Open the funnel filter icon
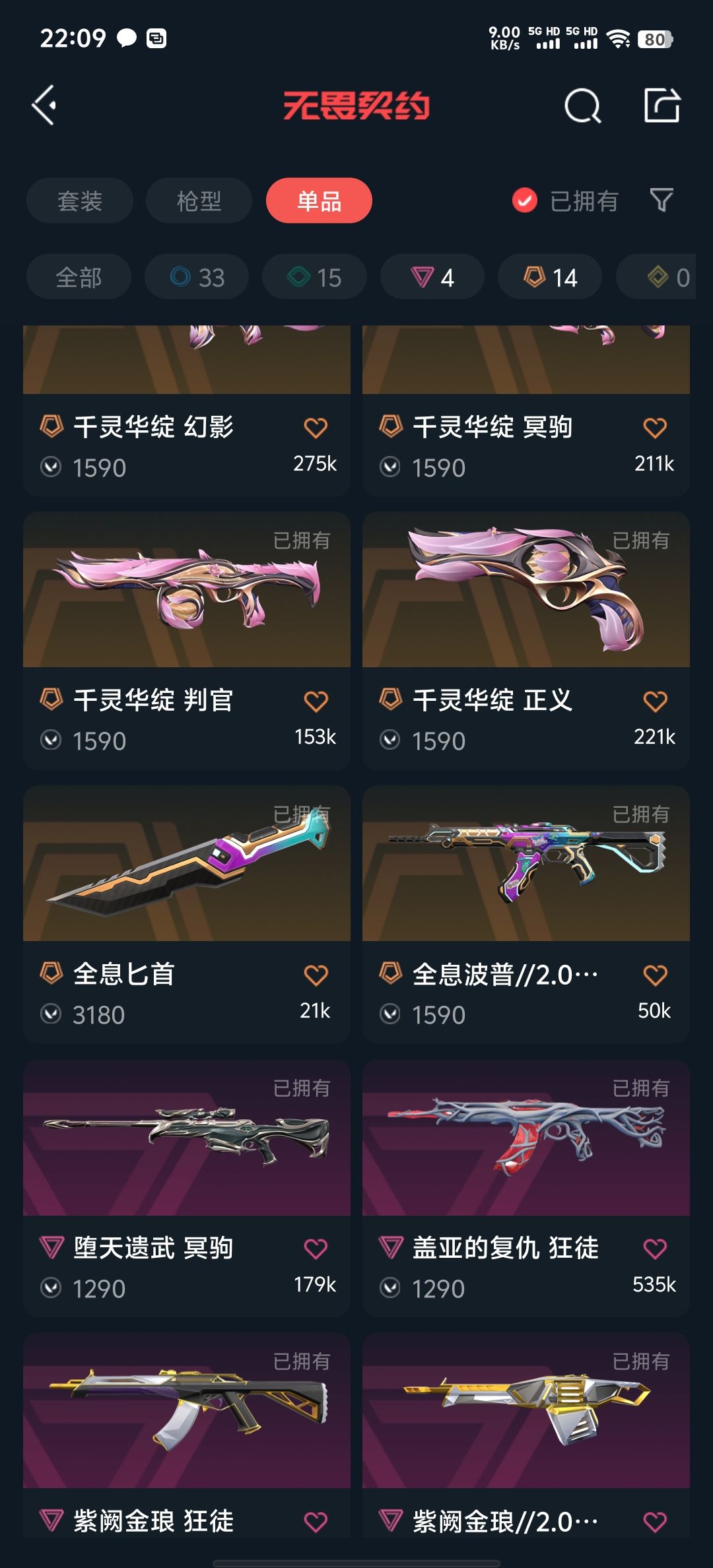Image resolution: width=713 pixels, height=1568 pixels. coord(662,200)
